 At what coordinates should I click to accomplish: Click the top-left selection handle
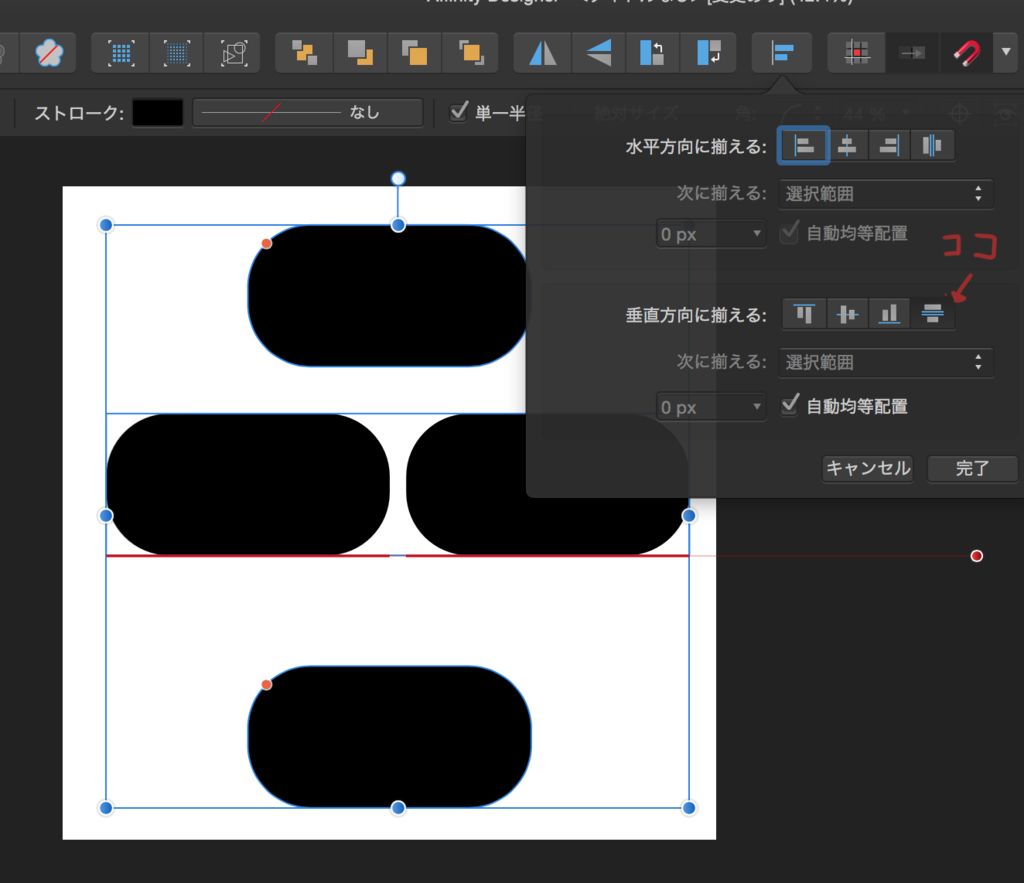(x=106, y=225)
